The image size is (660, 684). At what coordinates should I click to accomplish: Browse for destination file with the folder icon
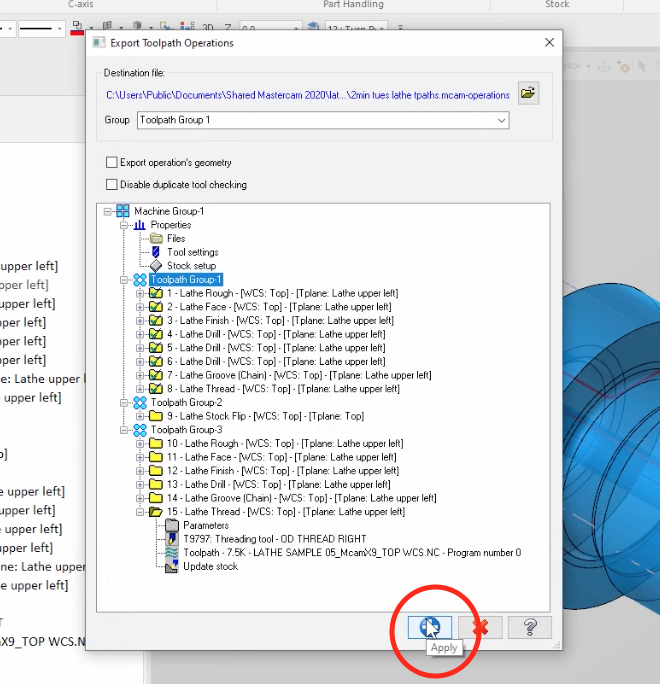click(x=528, y=93)
